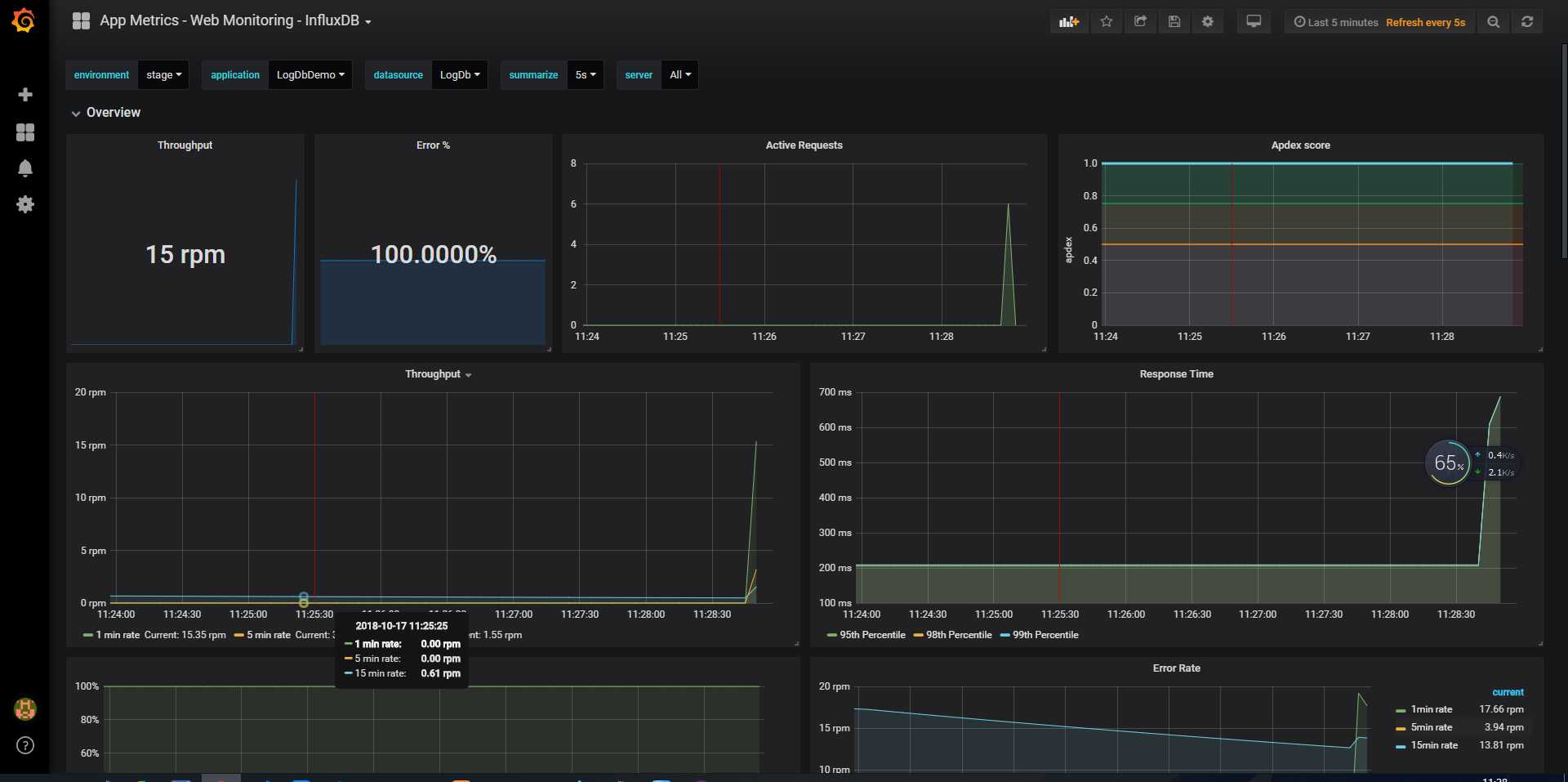
Task: Click the Error % panel title
Action: click(x=433, y=145)
